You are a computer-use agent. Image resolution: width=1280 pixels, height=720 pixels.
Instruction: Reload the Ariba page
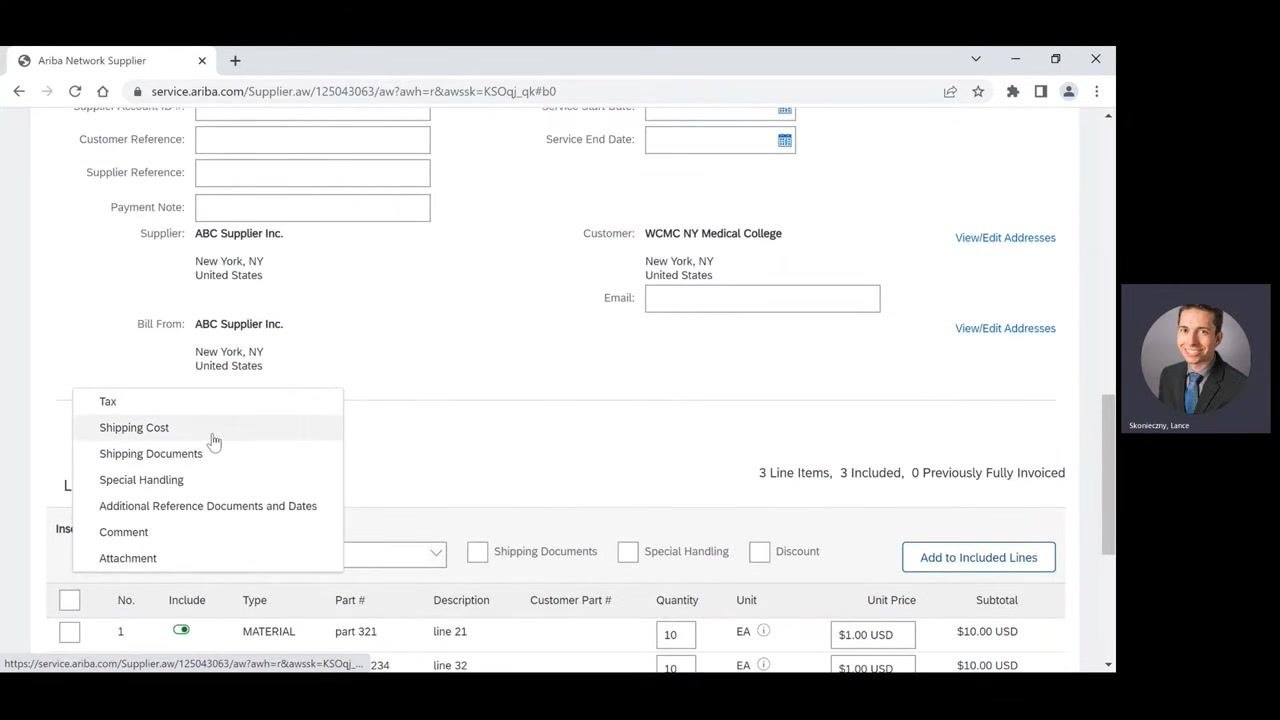pos(75,91)
